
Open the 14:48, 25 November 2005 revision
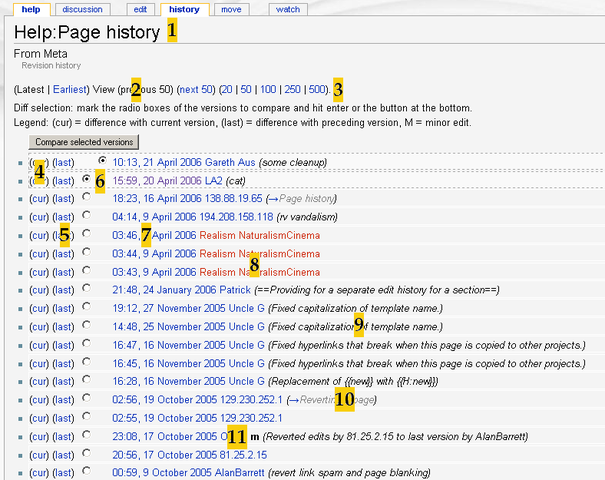pos(154,326)
